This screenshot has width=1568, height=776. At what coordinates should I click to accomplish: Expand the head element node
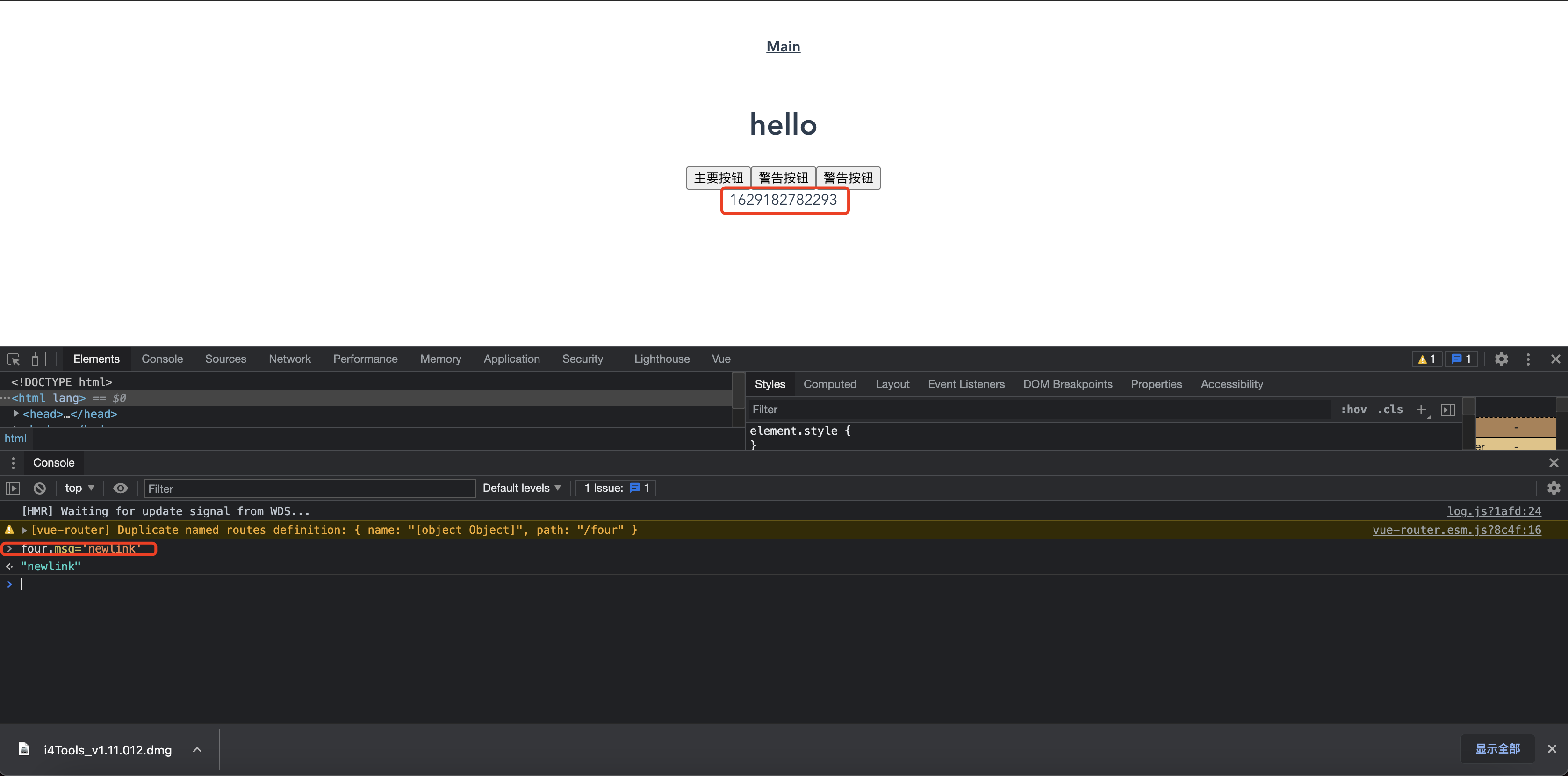point(16,414)
